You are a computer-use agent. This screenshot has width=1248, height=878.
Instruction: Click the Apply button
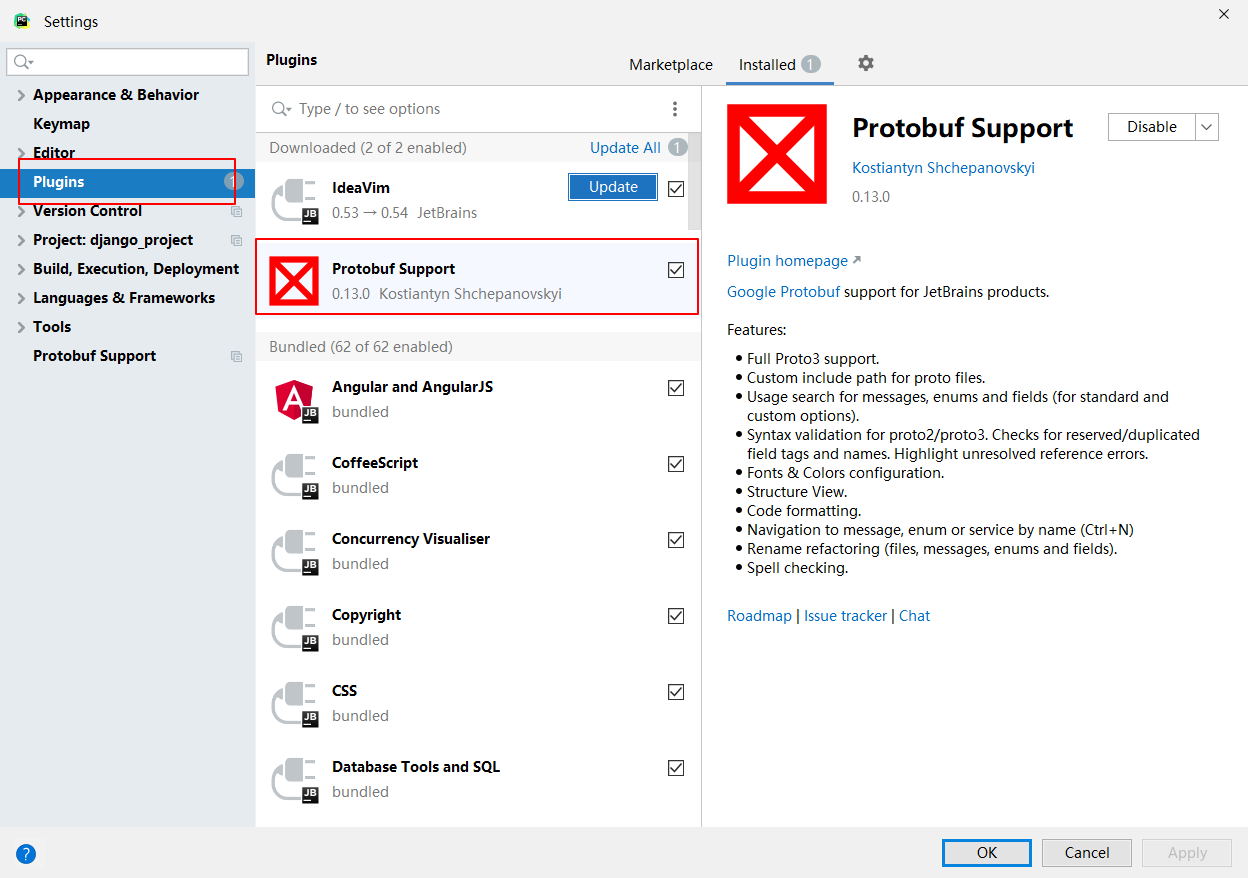pyautogui.click(x=1187, y=853)
